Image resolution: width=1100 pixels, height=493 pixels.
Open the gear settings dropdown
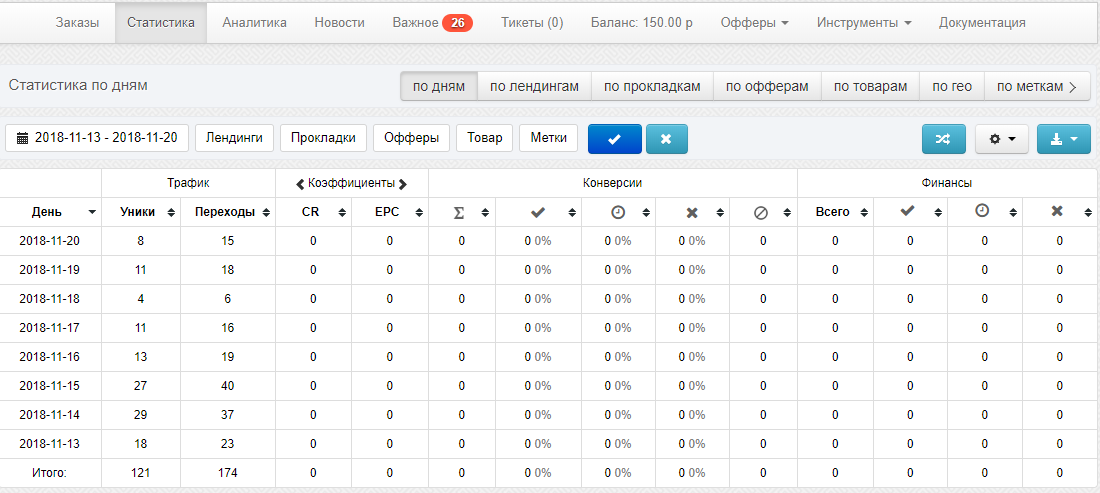pos(1001,139)
